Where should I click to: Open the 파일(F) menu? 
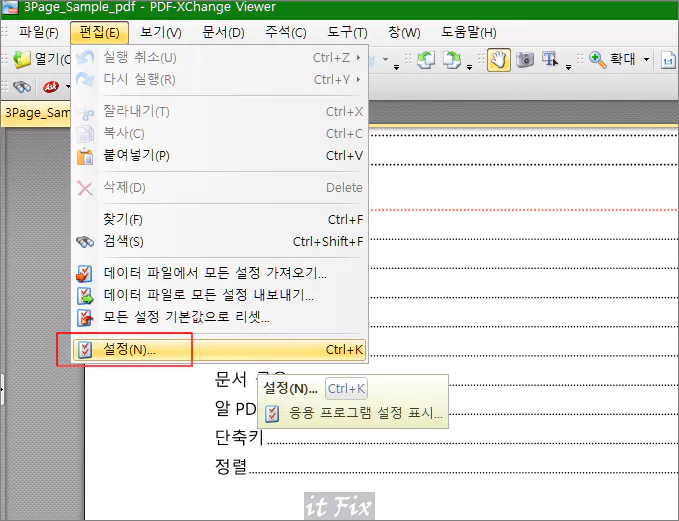point(39,32)
